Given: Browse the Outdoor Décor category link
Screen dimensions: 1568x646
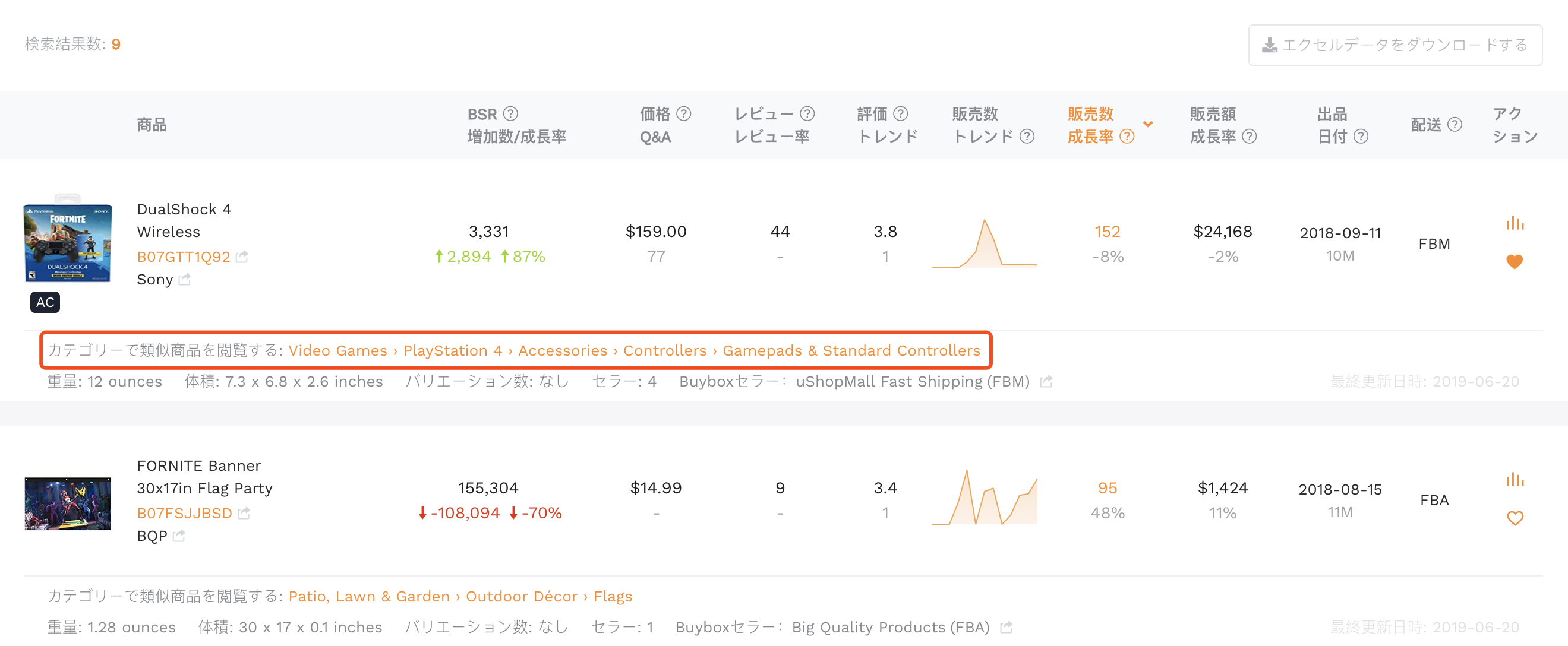Looking at the screenshot, I should point(522,597).
